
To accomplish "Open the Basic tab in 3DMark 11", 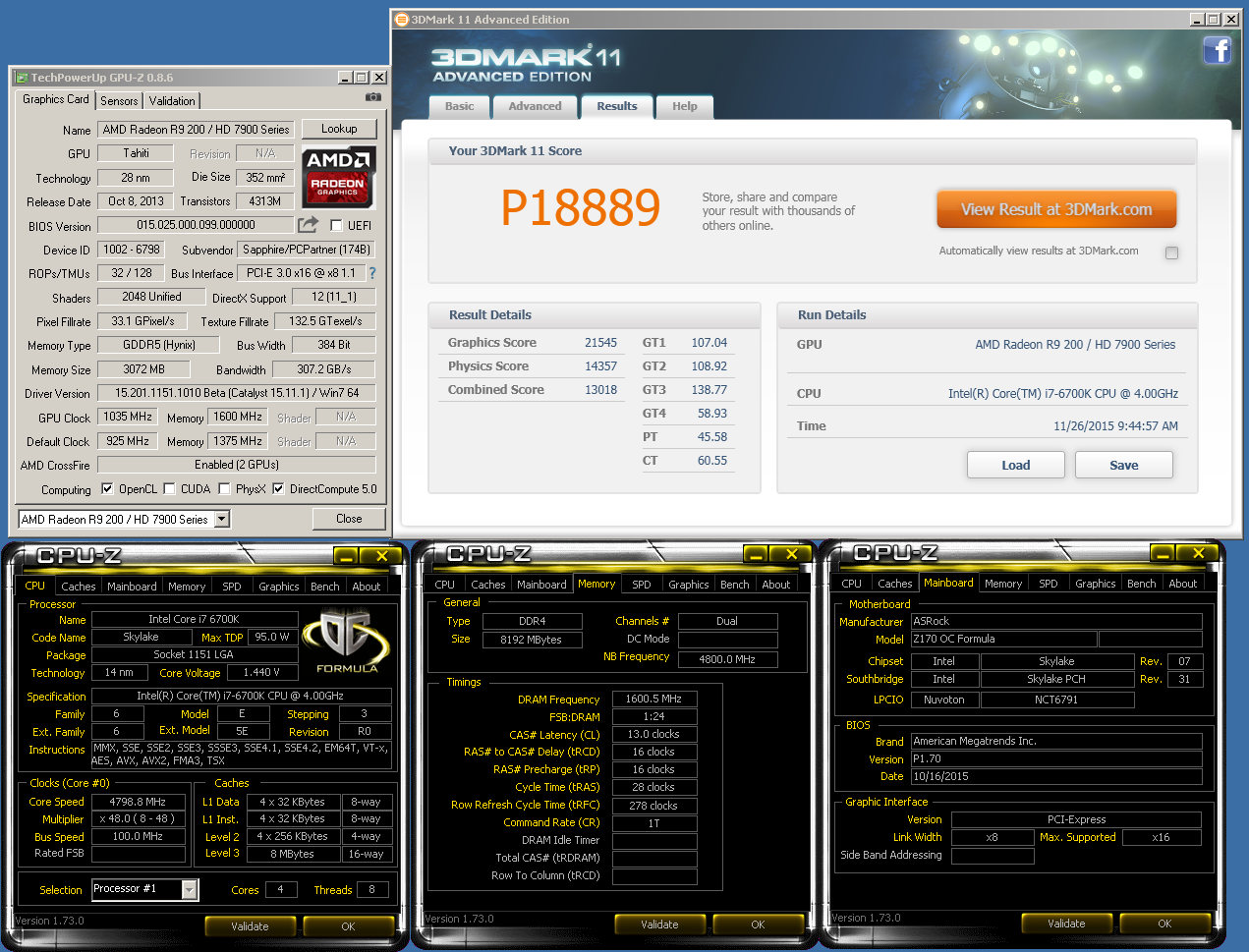I will tap(459, 106).
